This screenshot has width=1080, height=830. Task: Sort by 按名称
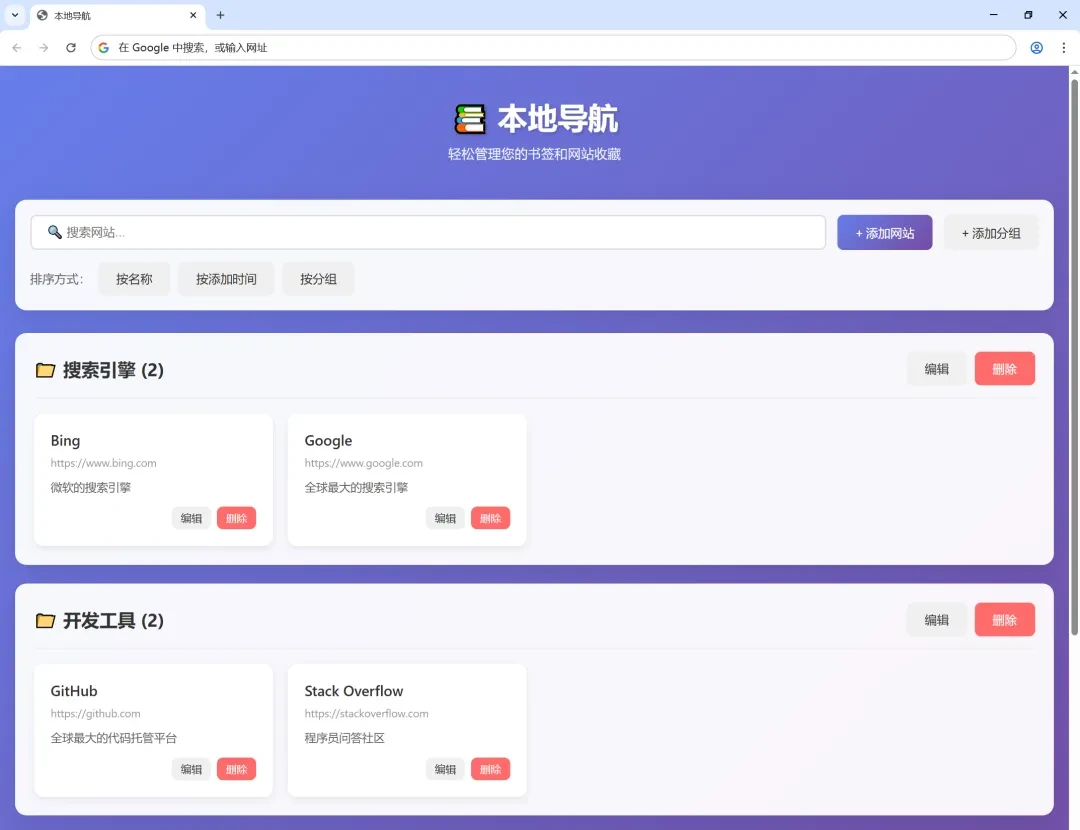(134, 279)
